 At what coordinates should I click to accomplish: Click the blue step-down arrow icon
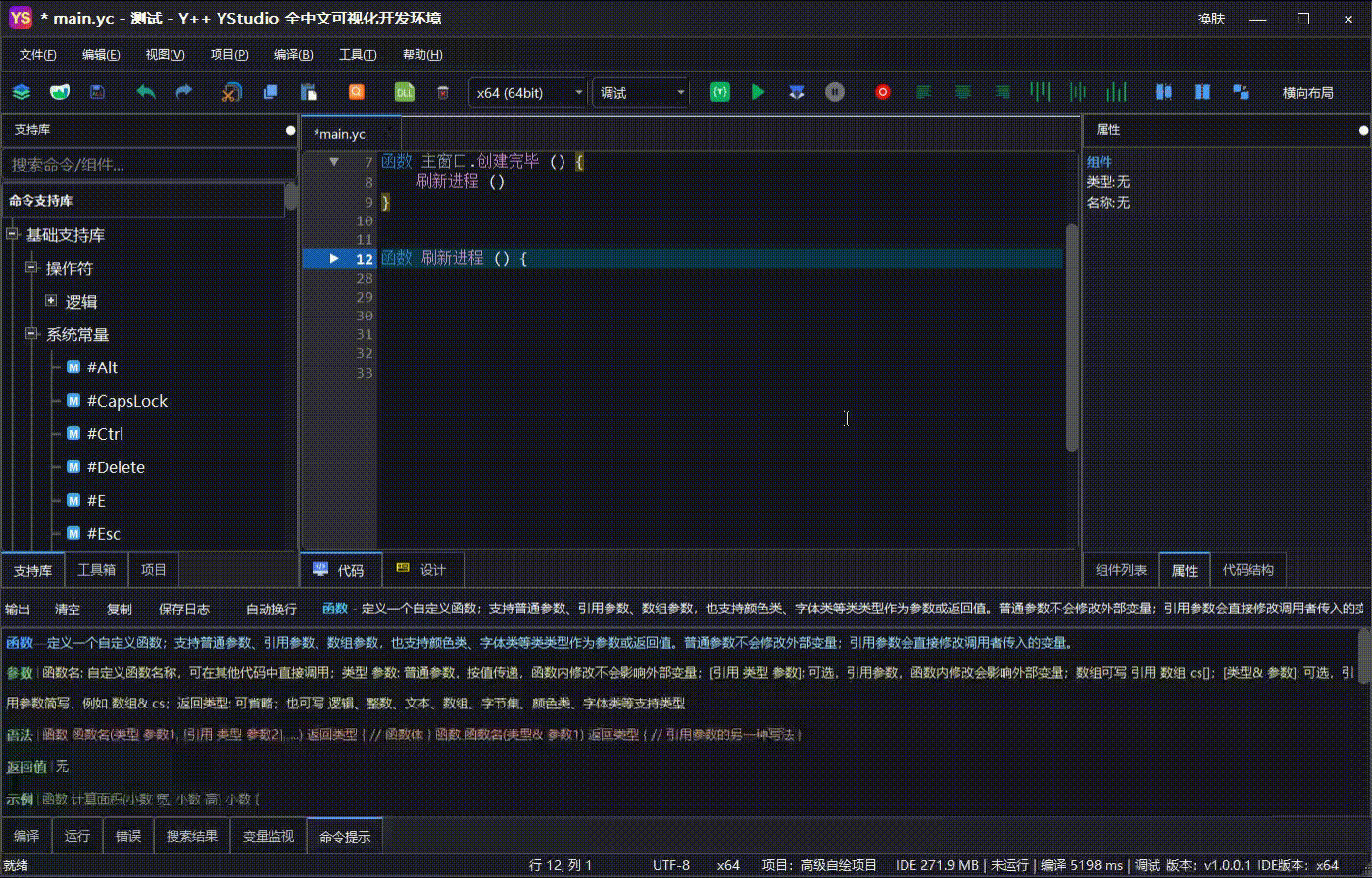point(797,92)
